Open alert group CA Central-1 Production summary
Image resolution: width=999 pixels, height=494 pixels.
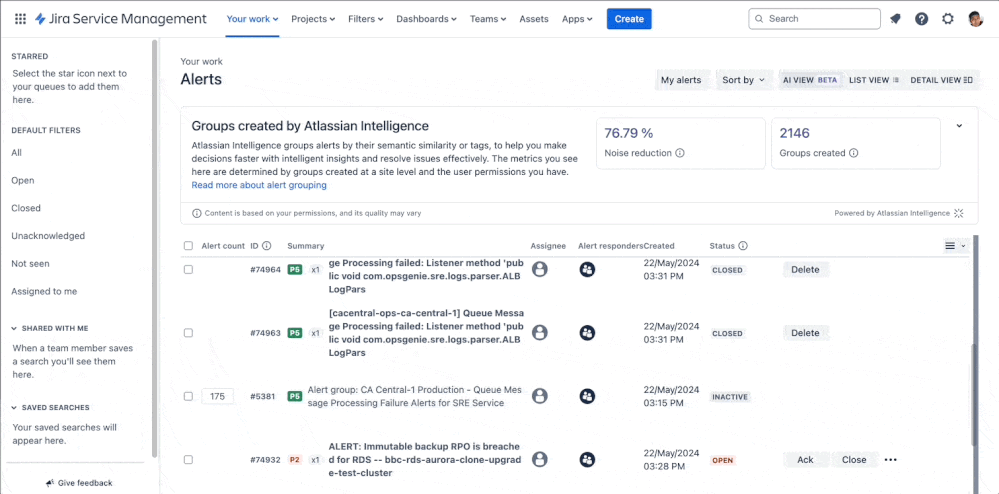click(415, 396)
